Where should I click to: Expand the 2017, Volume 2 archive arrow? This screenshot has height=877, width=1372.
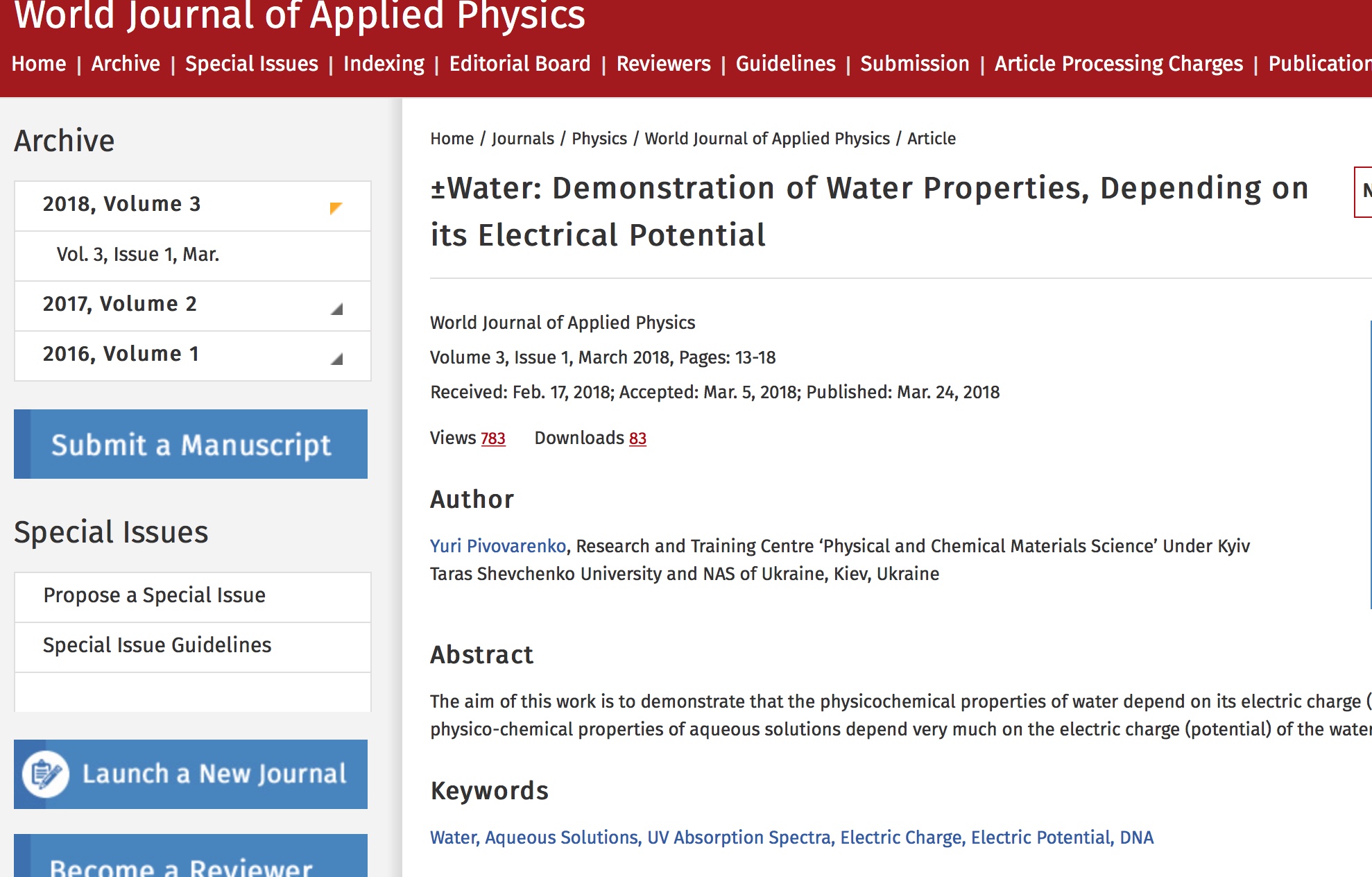(x=336, y=309)
